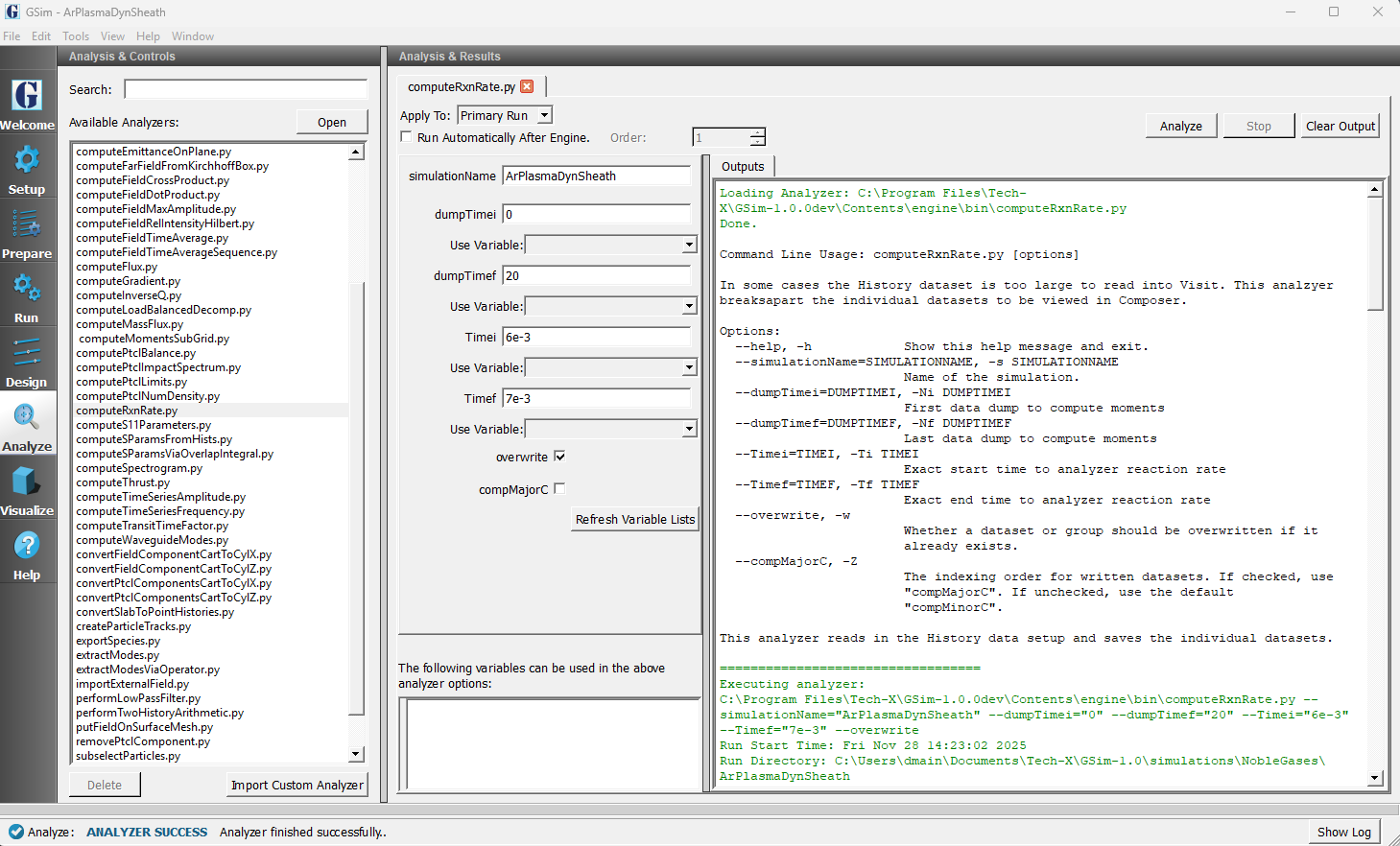
Task: Select the Outputs tab
Action: pyautogui.click(x=743, y=166)
